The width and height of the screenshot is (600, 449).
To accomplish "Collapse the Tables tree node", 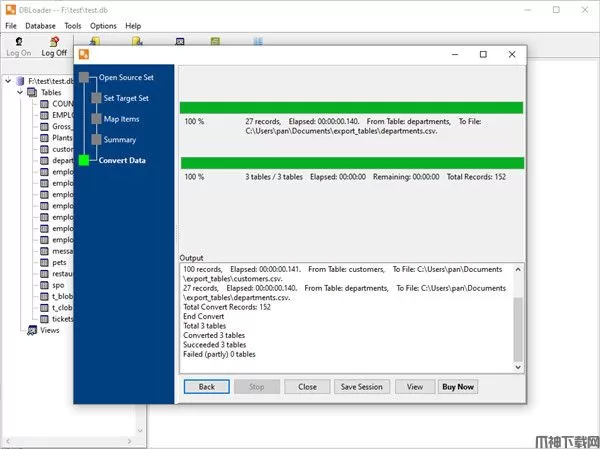I will (20, 92).
